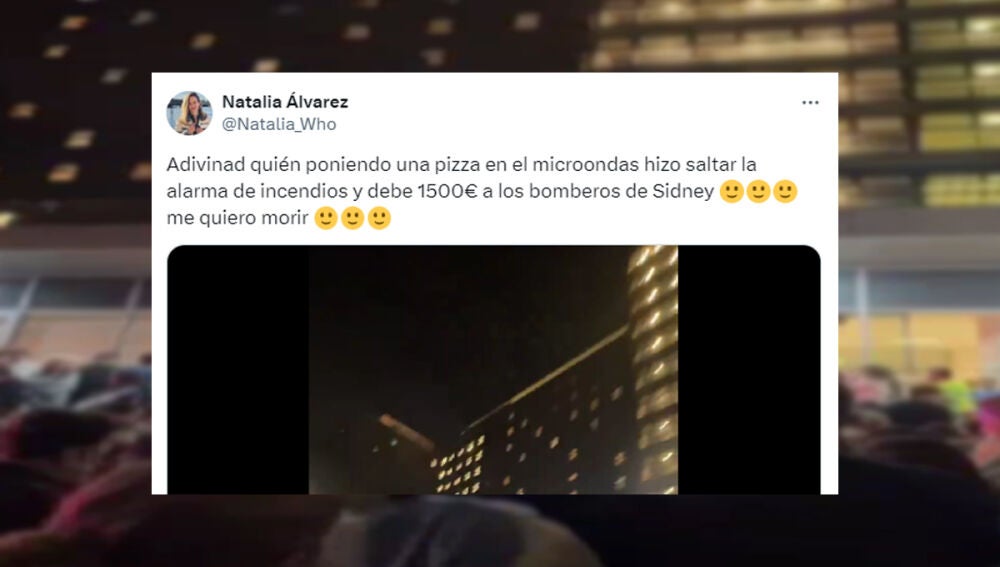
Task: Click the first smiley emoji after Sidney
Action: click(x=732, y=191)
